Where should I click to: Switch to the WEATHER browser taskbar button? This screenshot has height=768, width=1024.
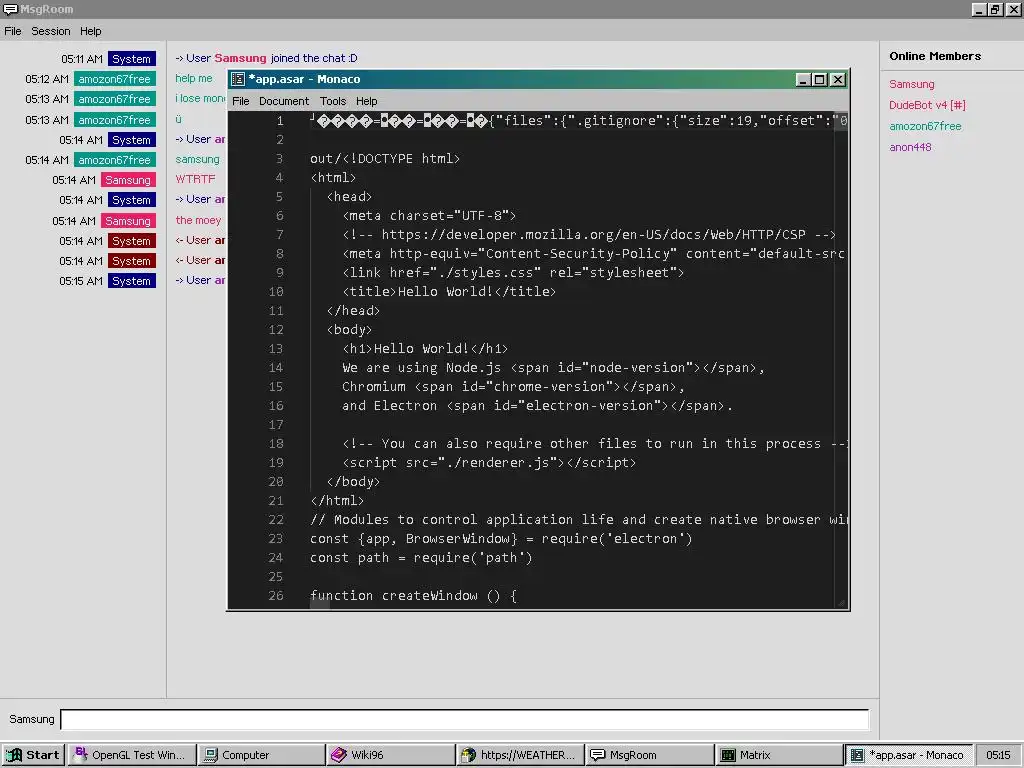coord(520,755)
